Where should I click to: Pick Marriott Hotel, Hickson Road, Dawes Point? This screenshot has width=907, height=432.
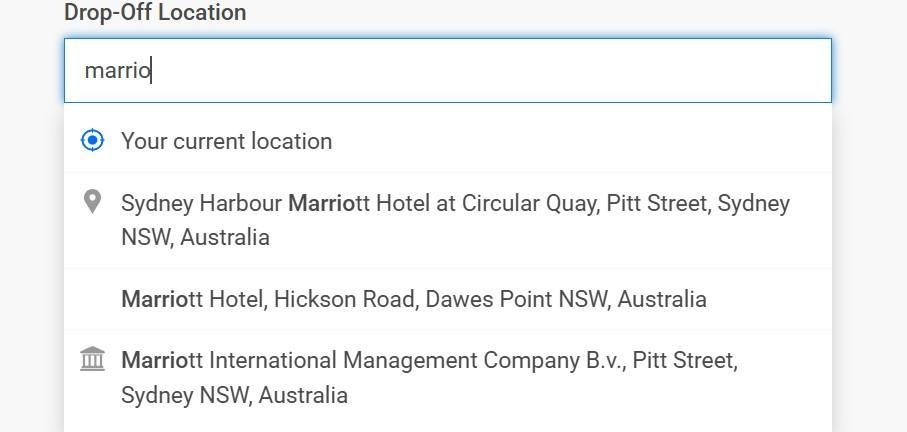click(448, 299)
